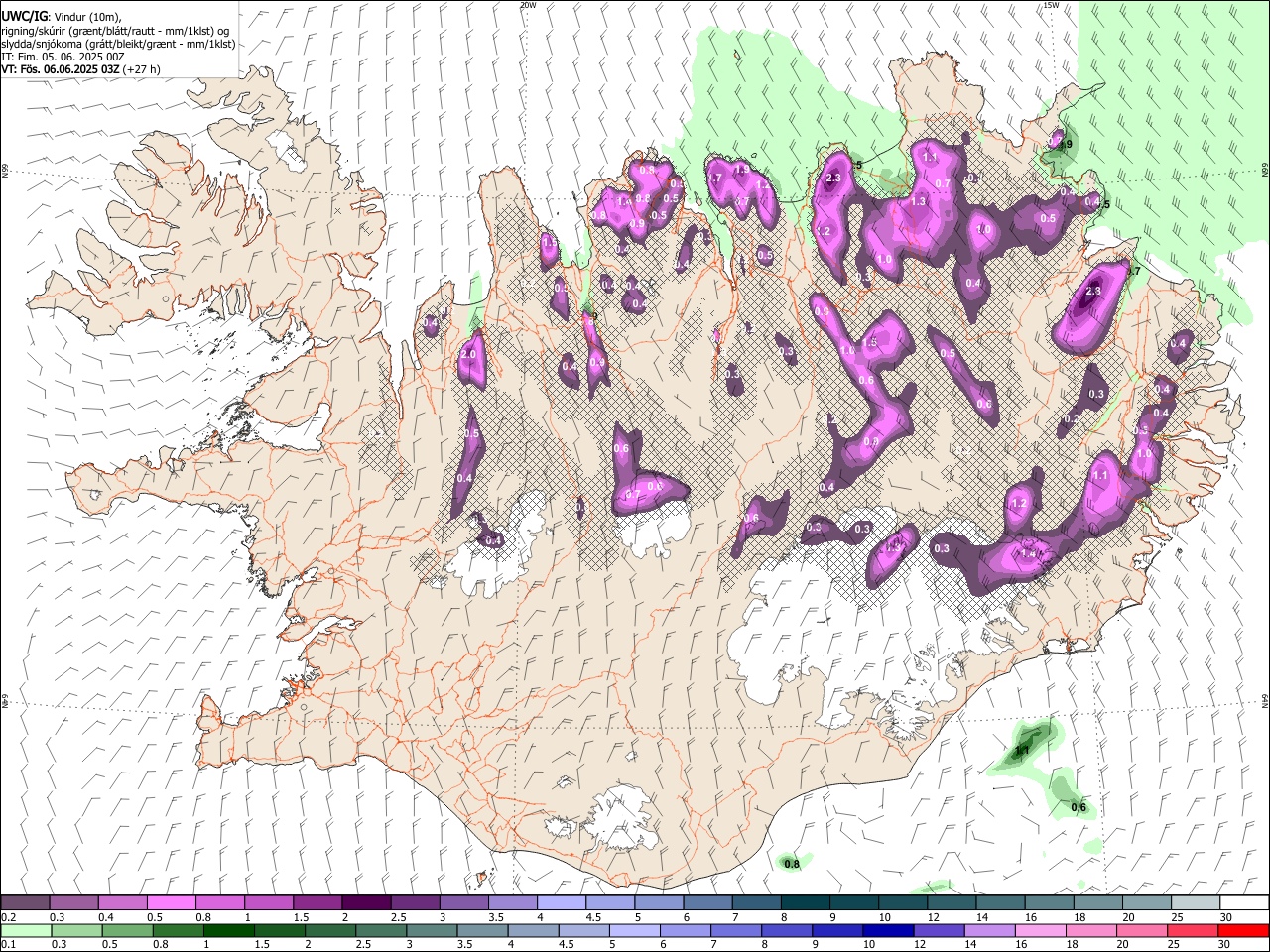Pick the bright pink swatch between 0.5 and 0.8
The width and height of the screenshot is (1270, 952).
(171, 903)
